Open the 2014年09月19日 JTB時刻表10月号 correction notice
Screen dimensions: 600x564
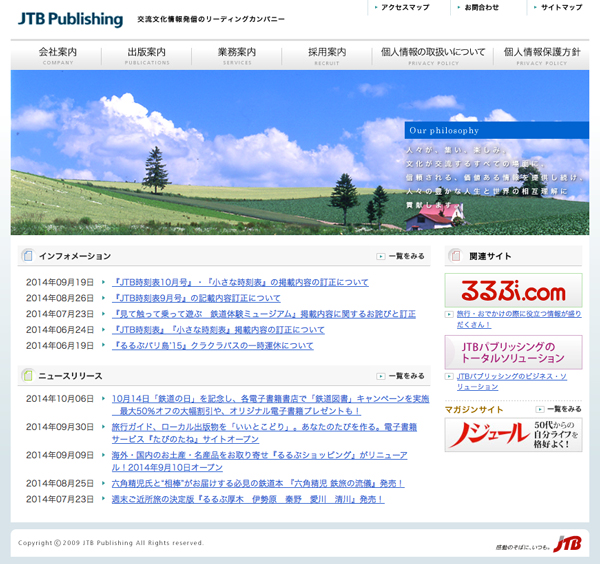[240, 282]
